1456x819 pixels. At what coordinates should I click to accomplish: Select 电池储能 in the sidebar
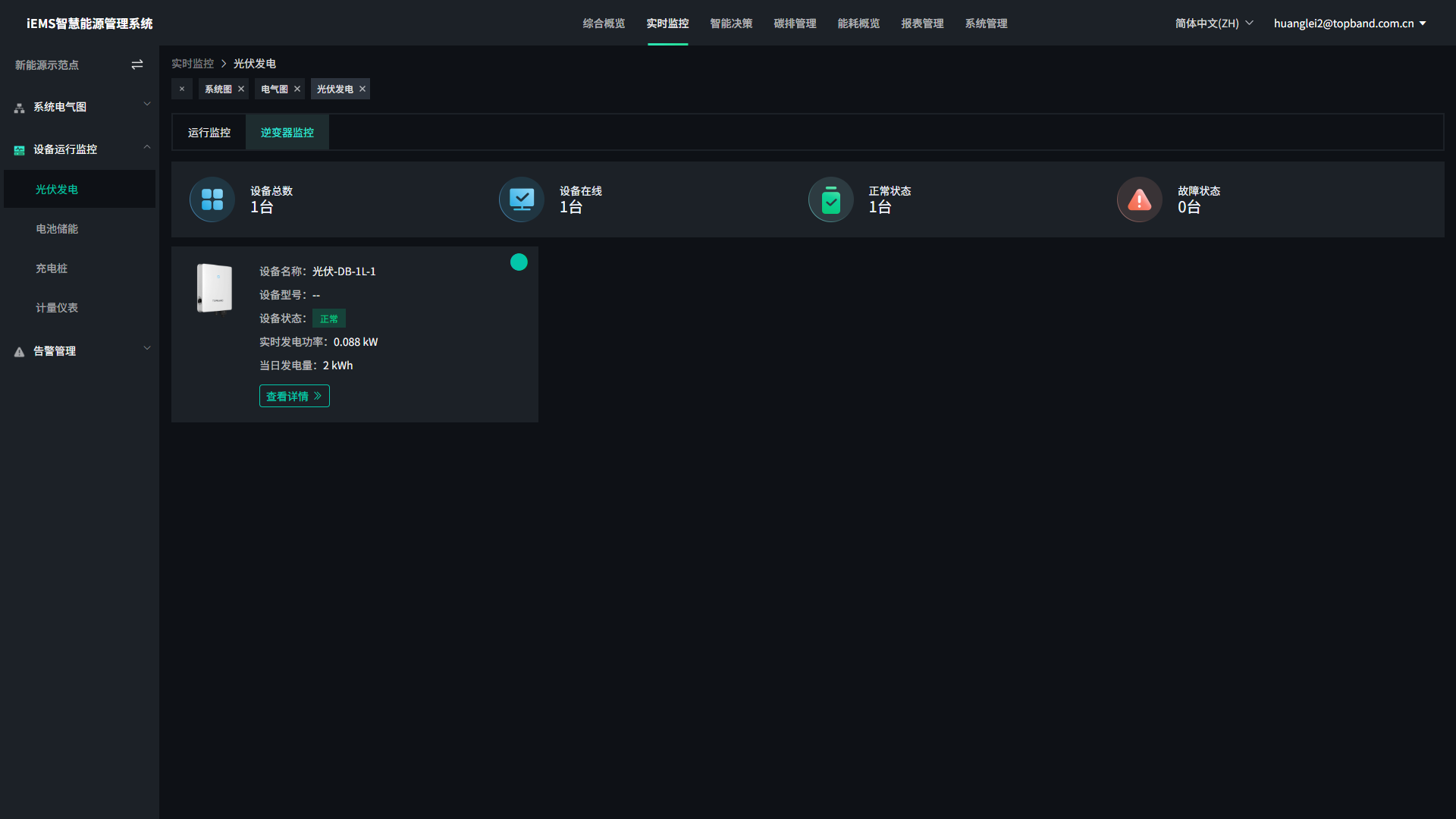80,229
